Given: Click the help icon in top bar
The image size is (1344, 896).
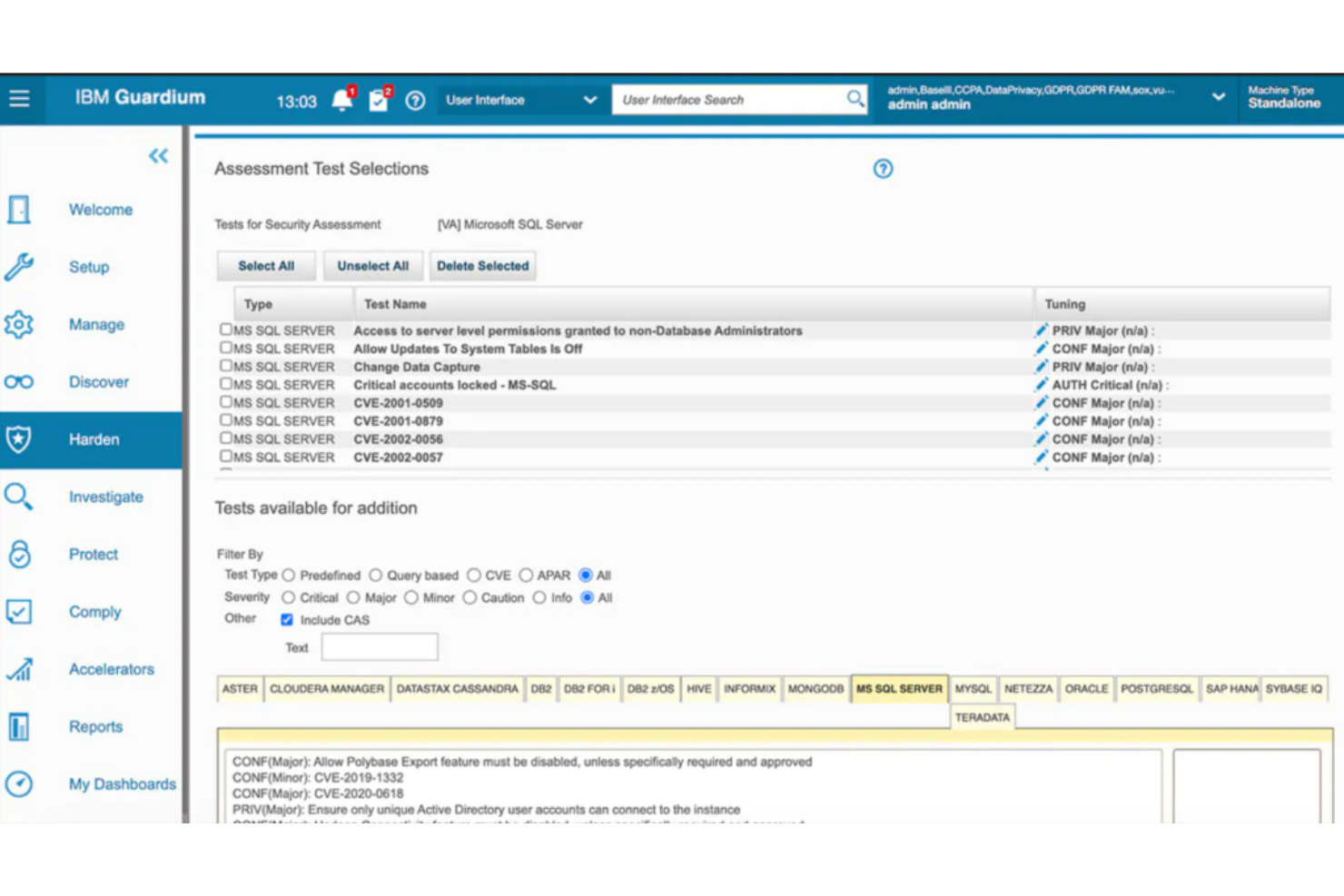Looking at the screenshot, I should point(415,101).
